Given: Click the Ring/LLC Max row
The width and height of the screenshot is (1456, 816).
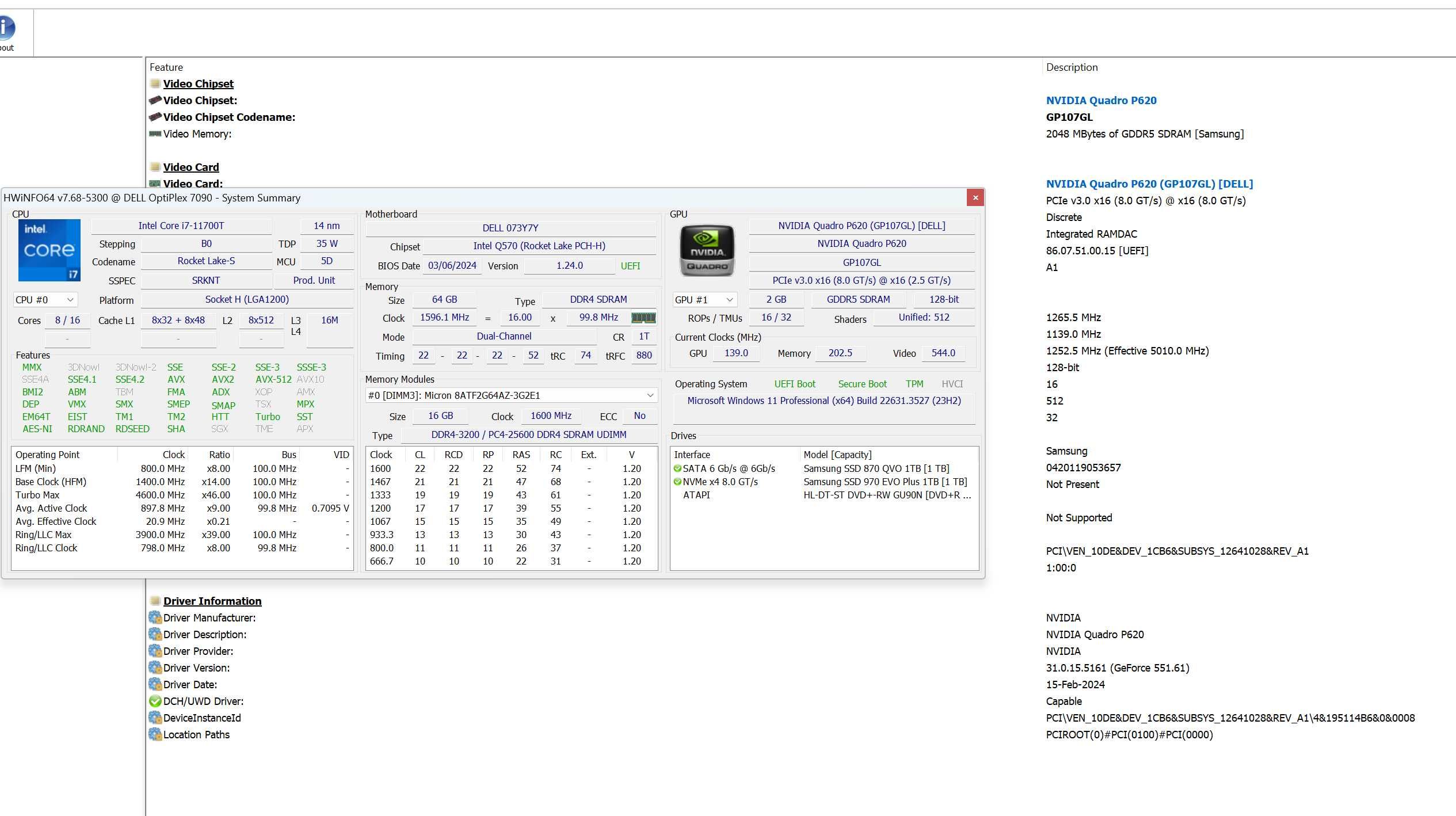Looking at the screenshot, I should coord(182,535).
